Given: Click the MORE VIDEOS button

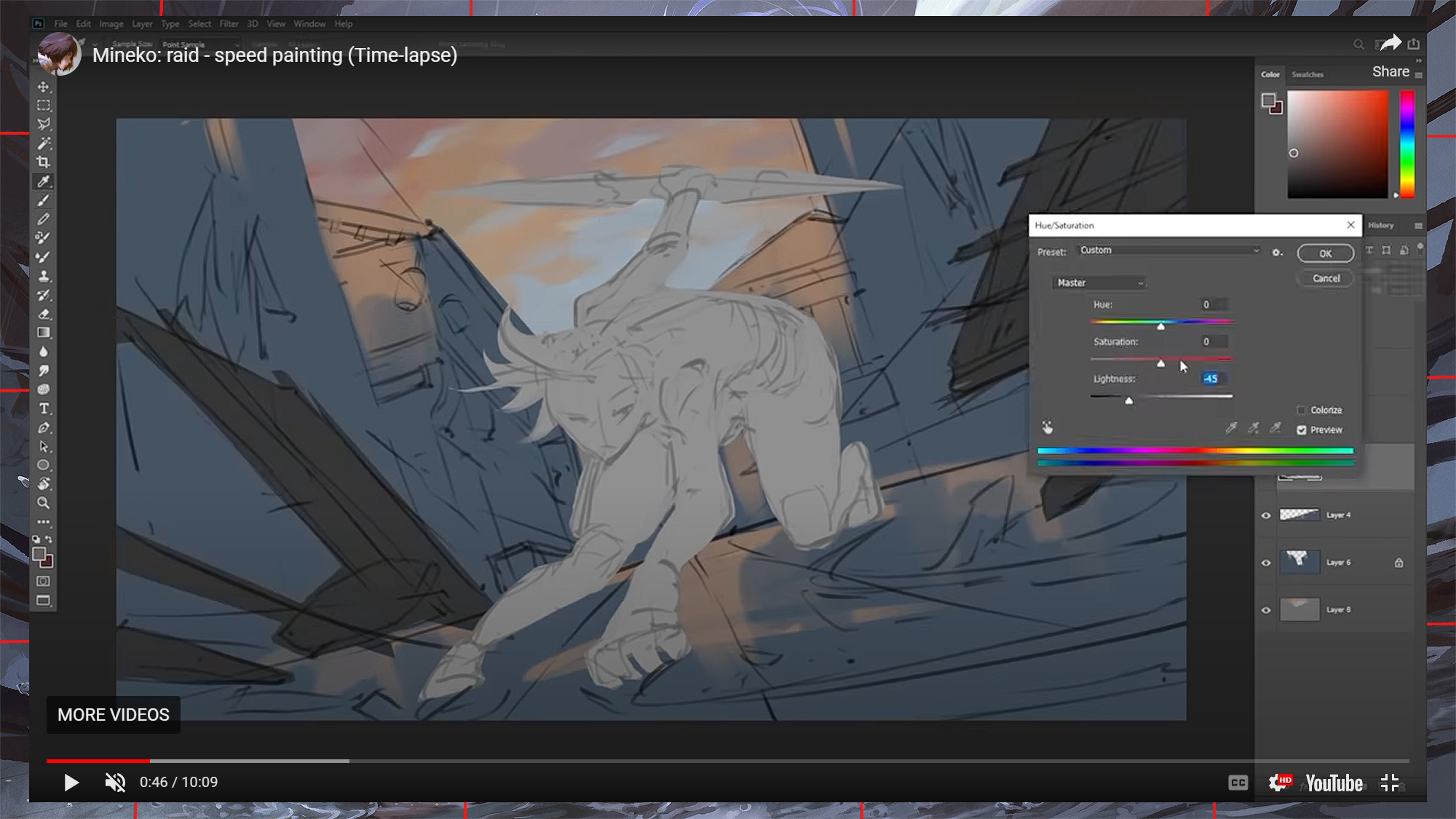Looking at the screenshot, I should pyautogui.click(x=114, y=715).
